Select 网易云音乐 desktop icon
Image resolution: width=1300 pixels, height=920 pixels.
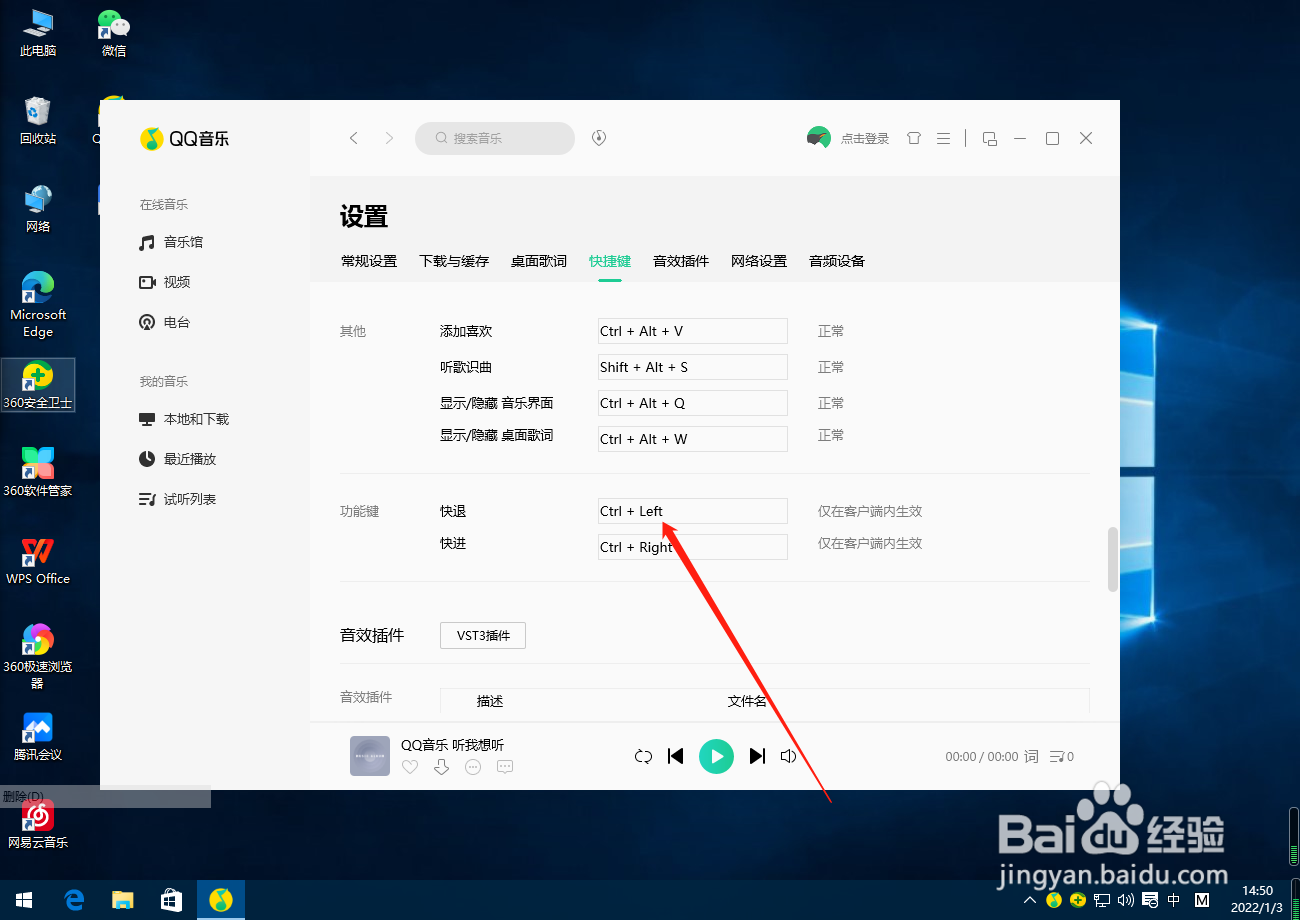point(38,825)
